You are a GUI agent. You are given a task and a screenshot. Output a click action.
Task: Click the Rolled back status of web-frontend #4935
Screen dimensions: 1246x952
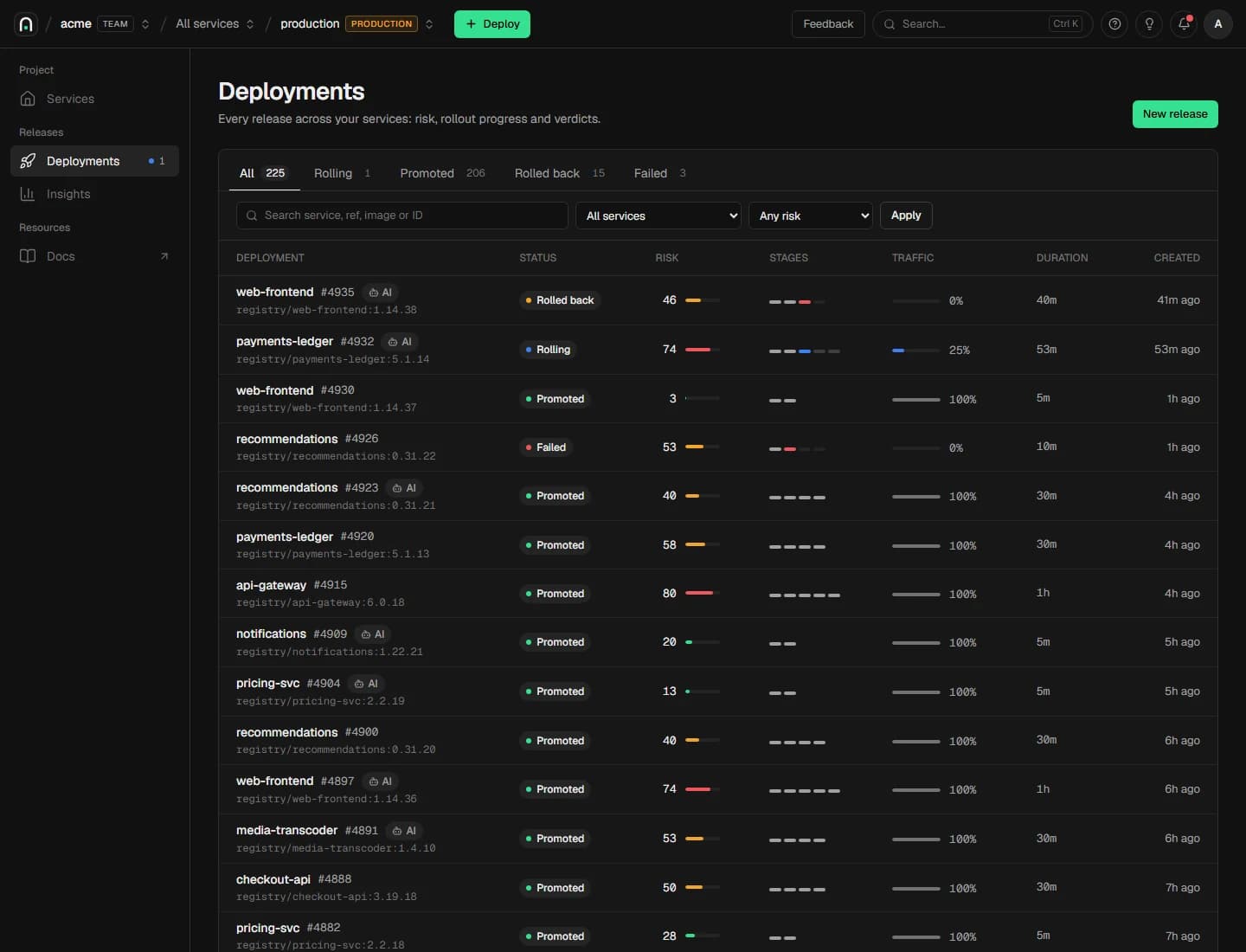point(559,300)
